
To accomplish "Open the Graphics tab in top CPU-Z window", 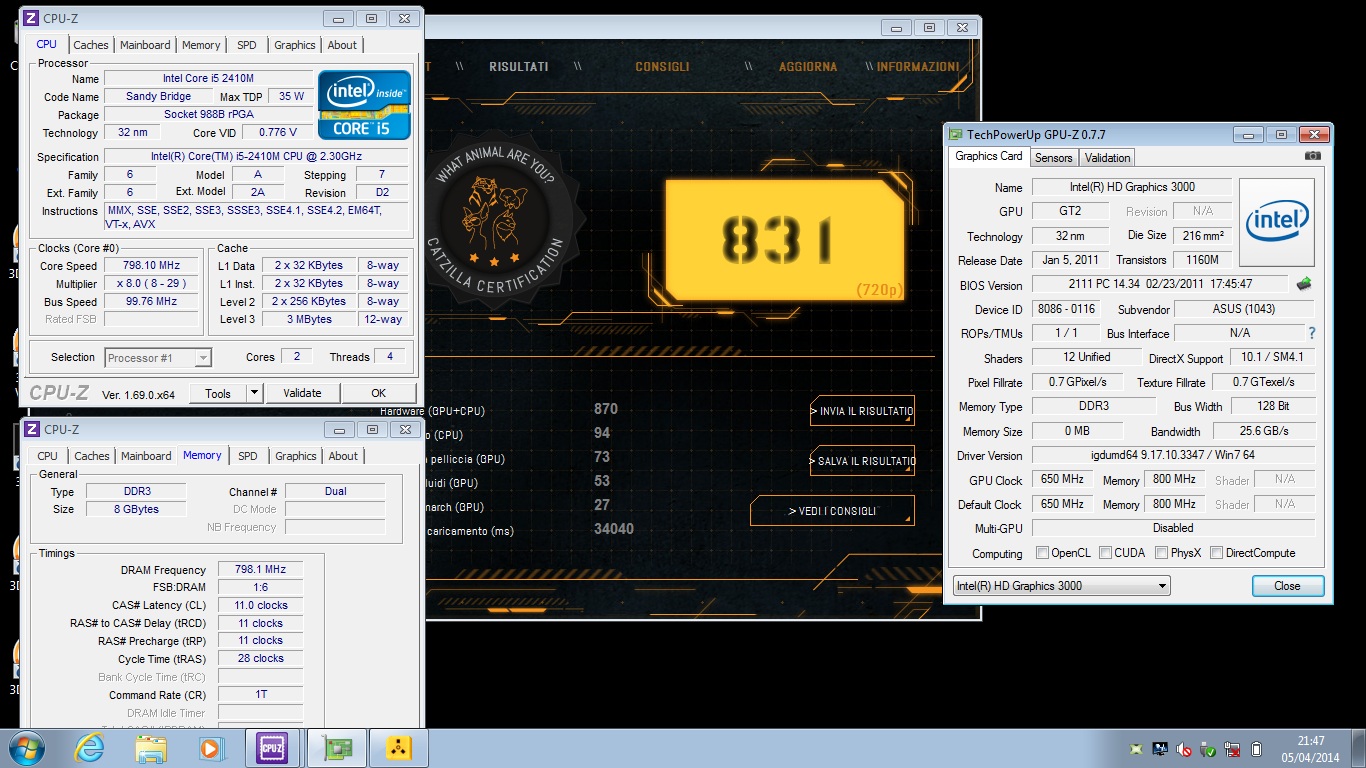I will (x=295, y=45).
